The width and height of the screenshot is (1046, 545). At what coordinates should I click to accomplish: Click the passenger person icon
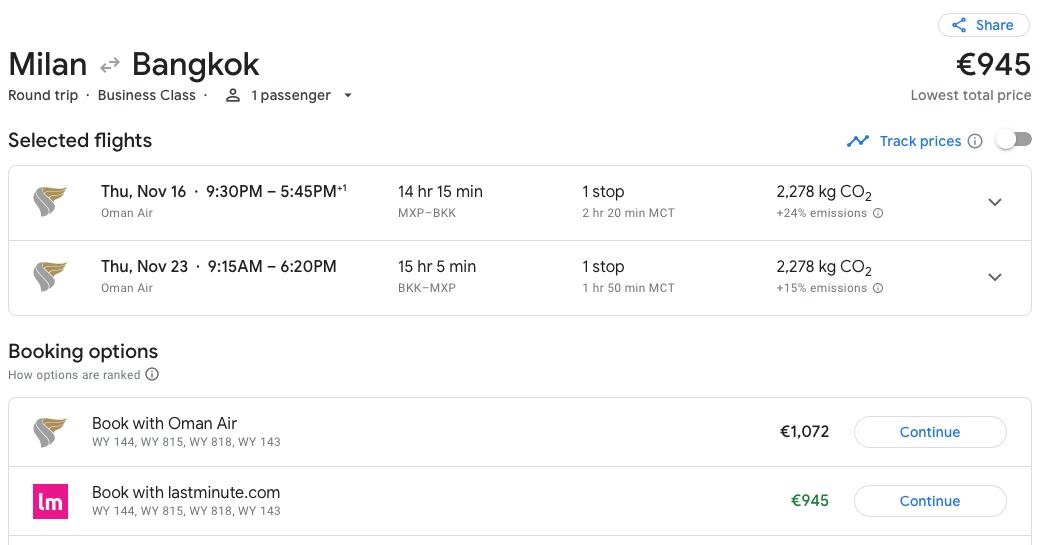(233, 95)
